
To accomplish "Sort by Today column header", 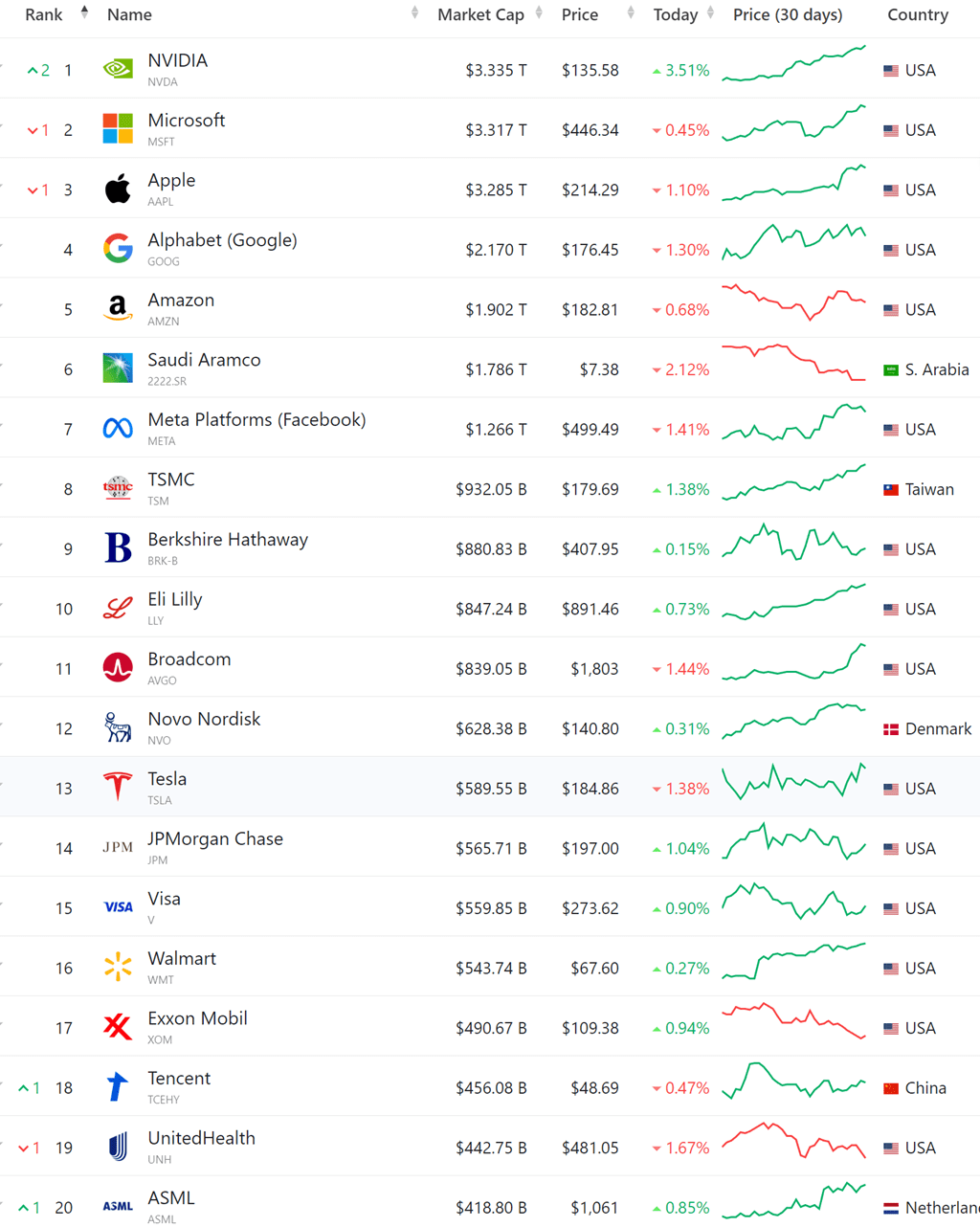I will point(676,14).
